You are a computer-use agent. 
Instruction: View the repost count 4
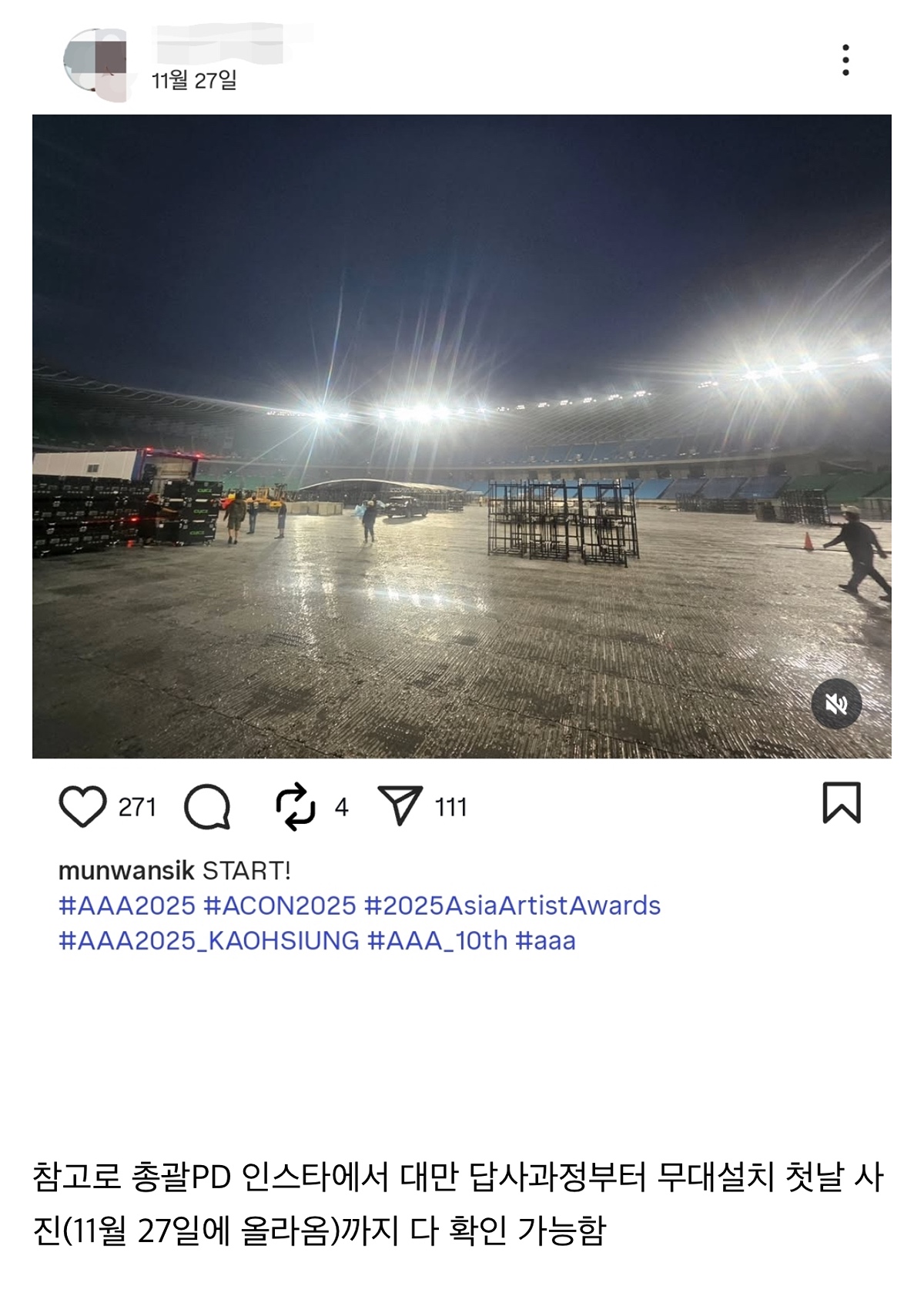point(342,807)
